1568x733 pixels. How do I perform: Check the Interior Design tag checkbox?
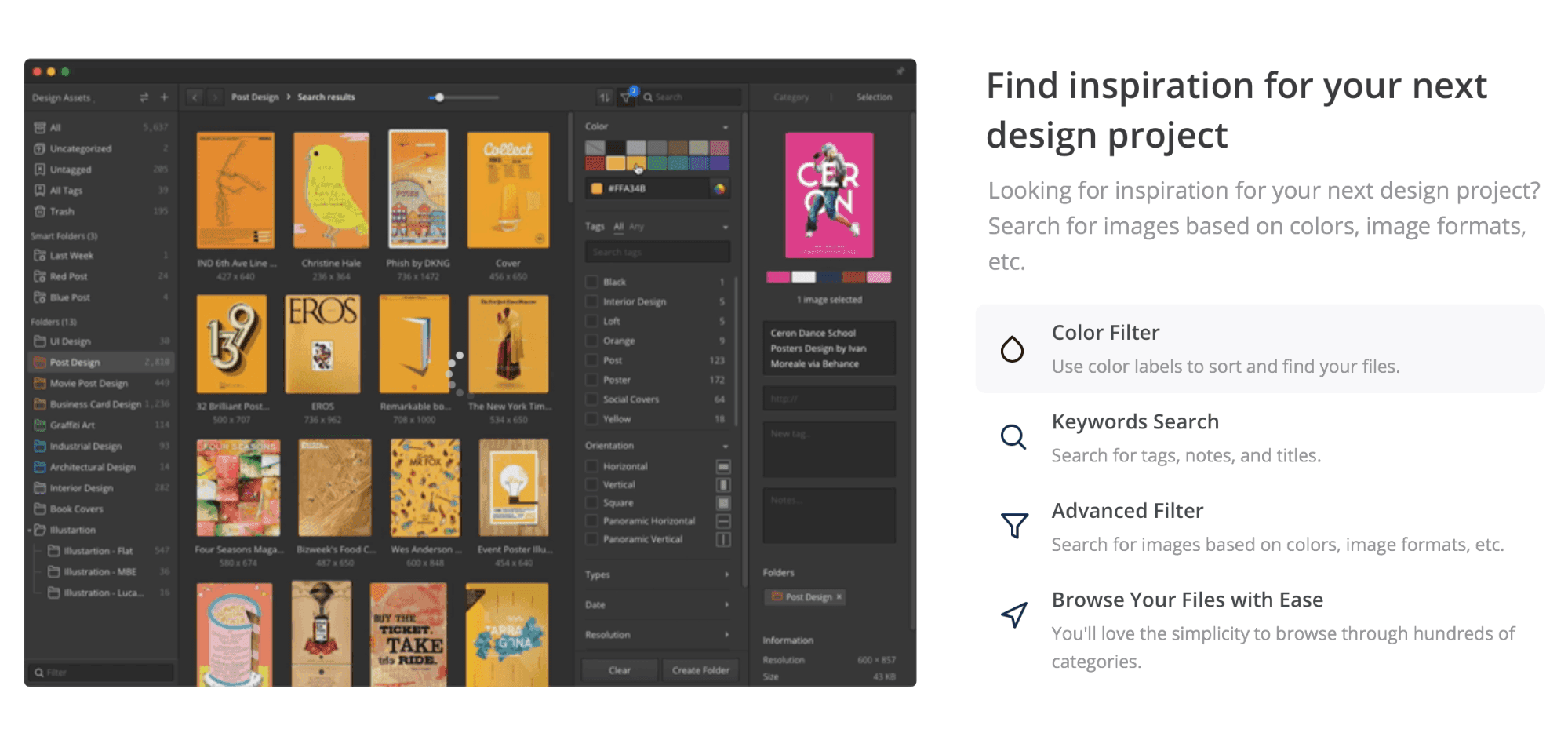click(592, 301)
